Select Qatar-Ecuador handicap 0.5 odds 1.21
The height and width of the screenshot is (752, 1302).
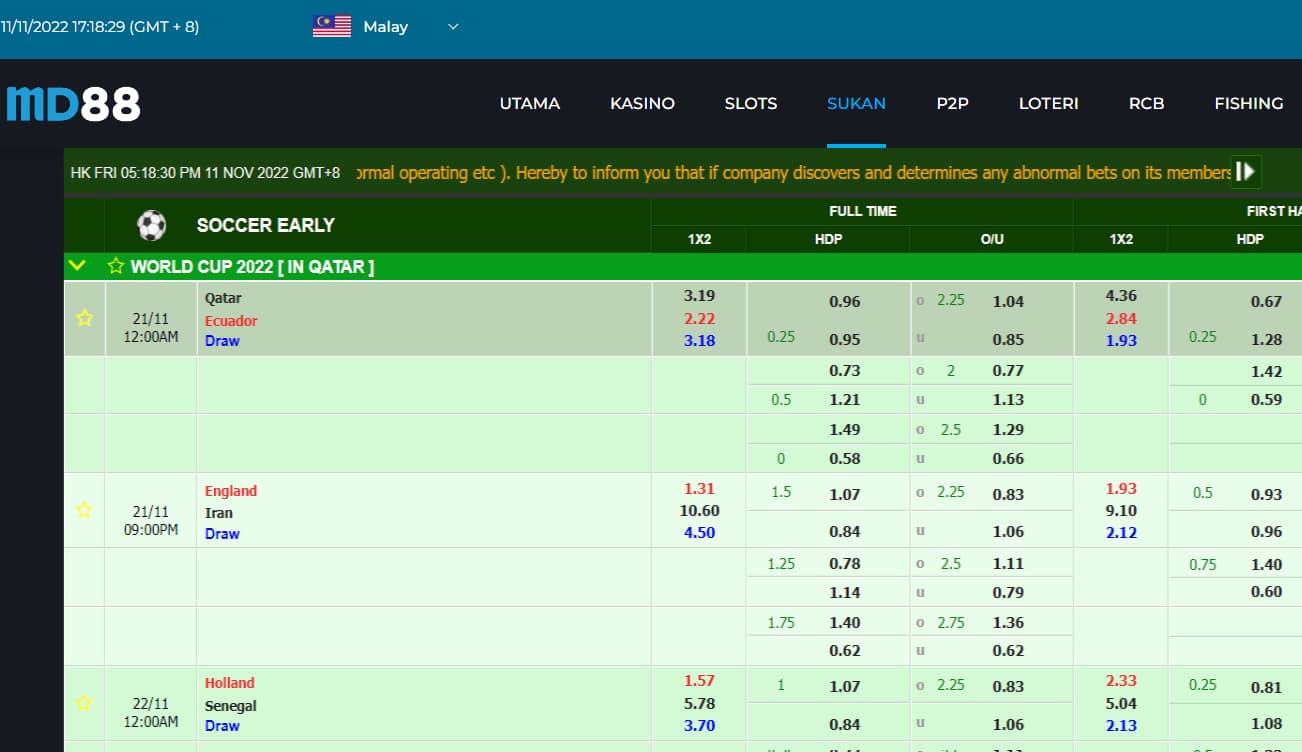pyautogui.click(x=845, y=400)
